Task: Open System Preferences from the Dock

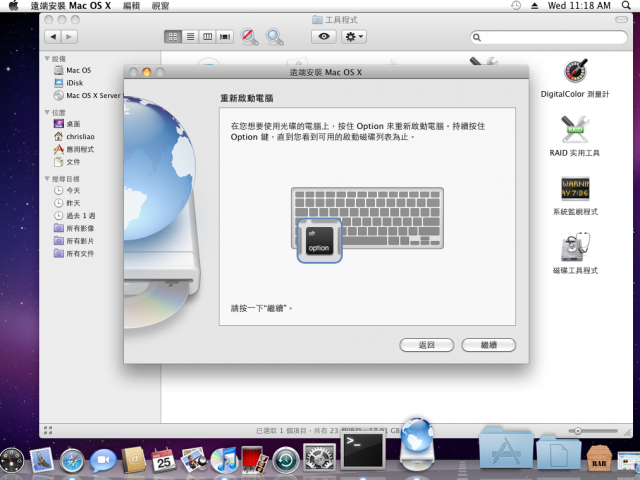Action: pyautogui.click(x=319, y=457)
